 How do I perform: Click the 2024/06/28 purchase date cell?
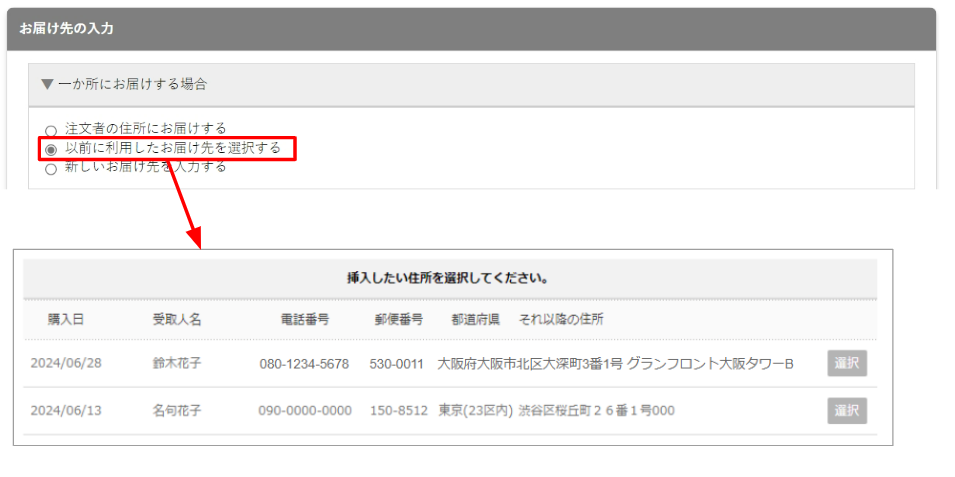[66, 363]
